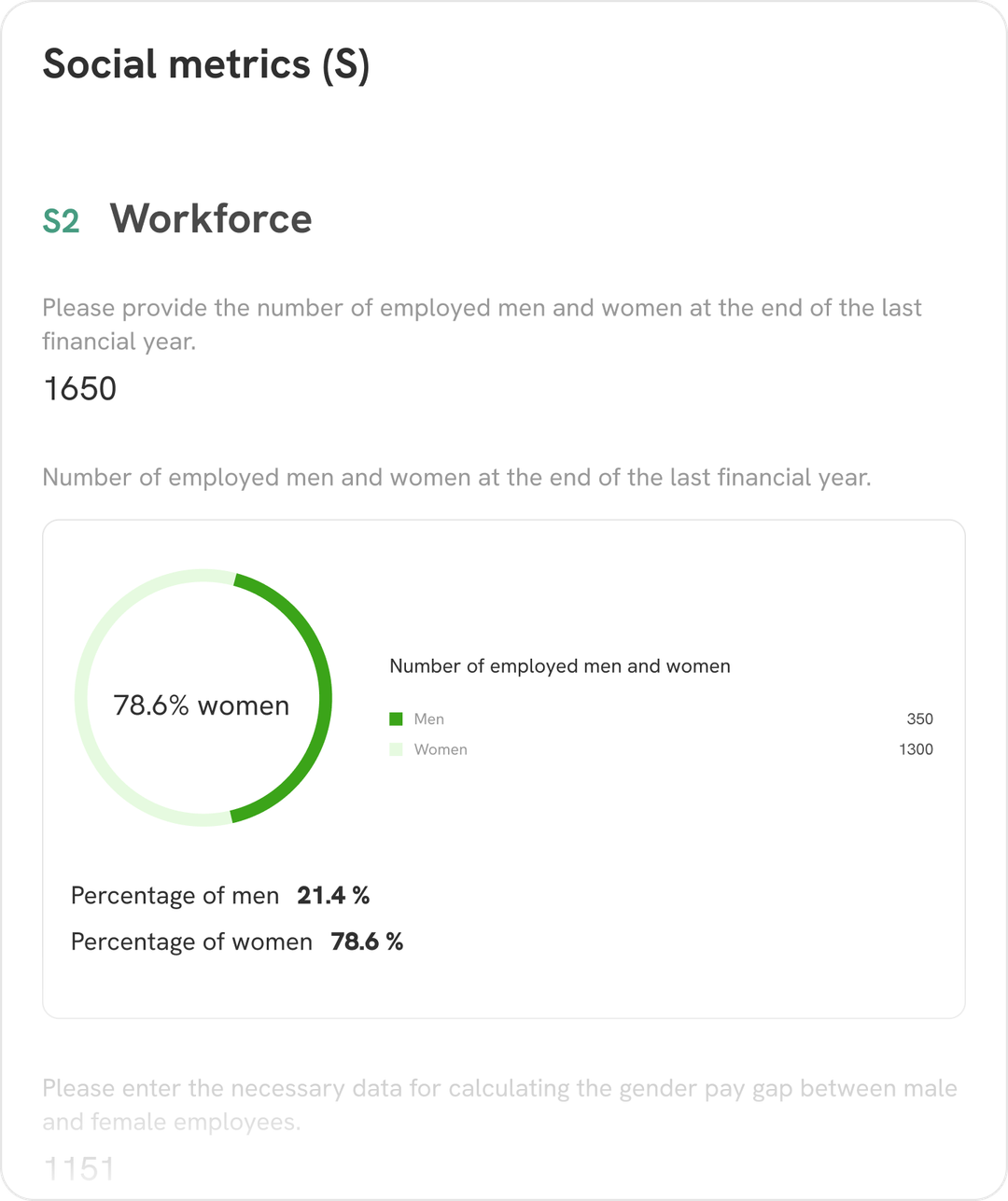
Task: Click the Percentage of men 21.4 % value
Action: (x=333, y=896)
